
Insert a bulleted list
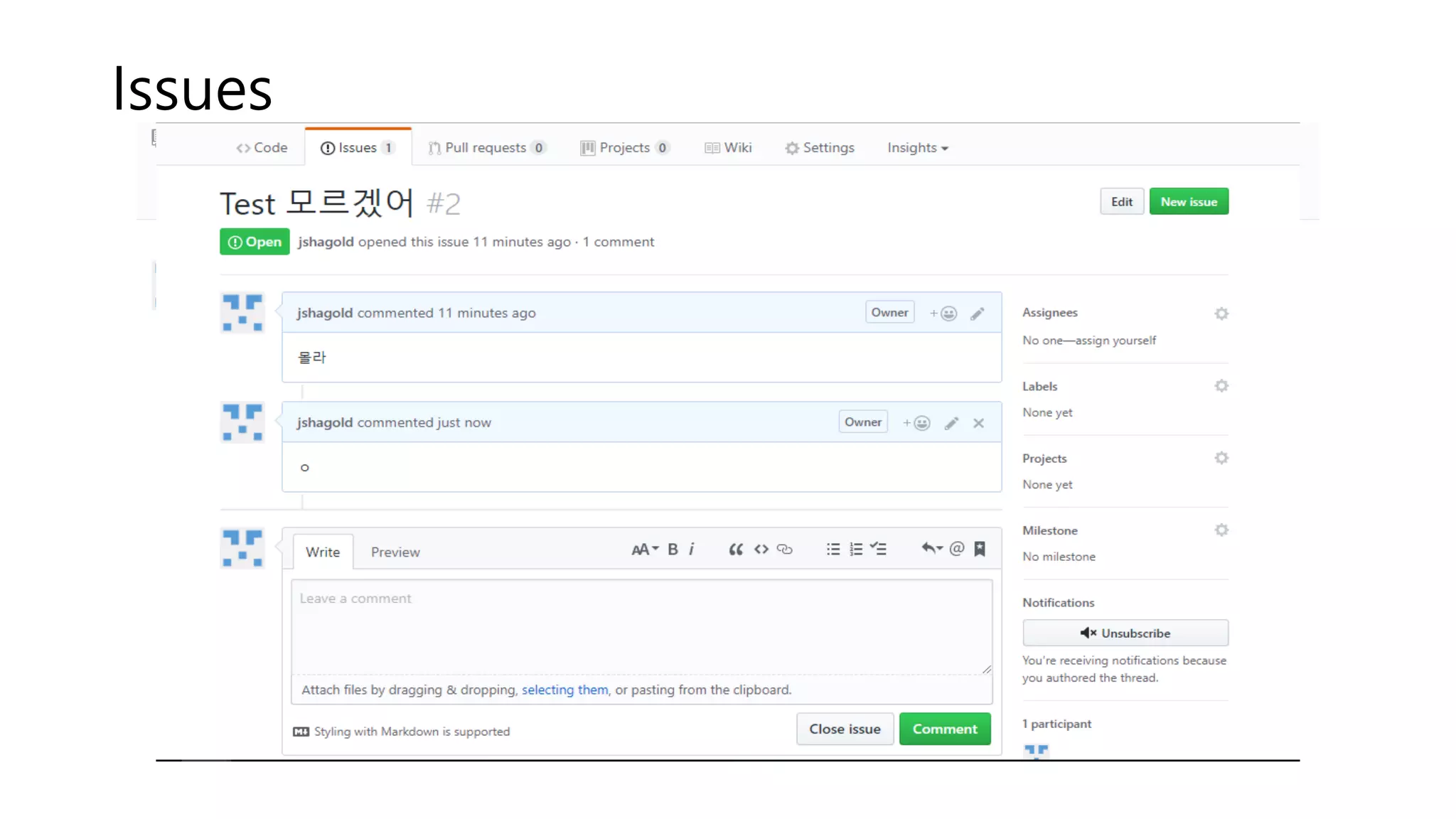tap(833, 550)
